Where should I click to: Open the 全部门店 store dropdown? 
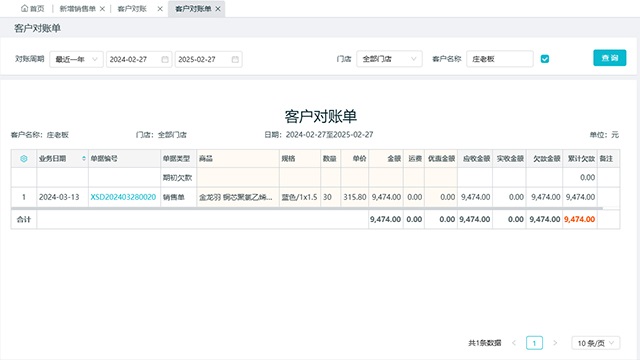coord(389,59)
